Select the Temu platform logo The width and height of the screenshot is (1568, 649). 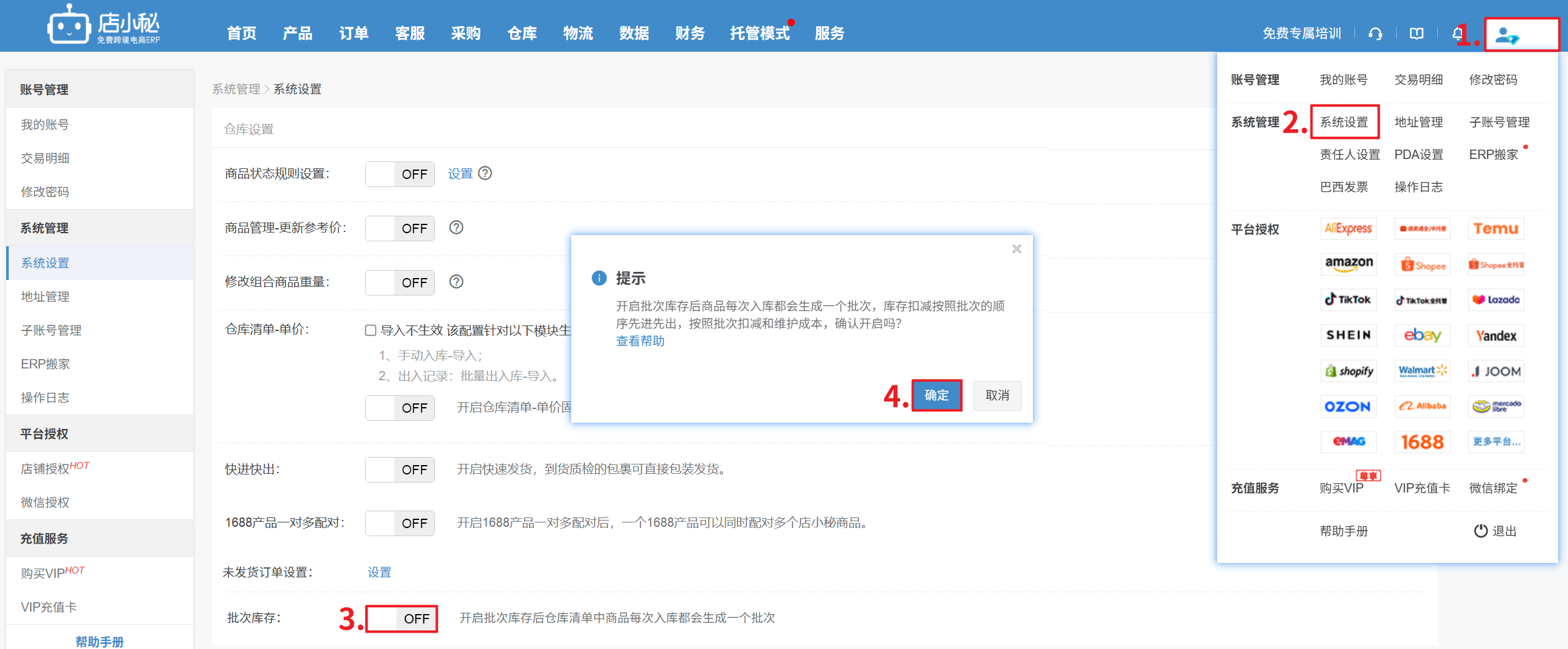tap(1495, 229)
